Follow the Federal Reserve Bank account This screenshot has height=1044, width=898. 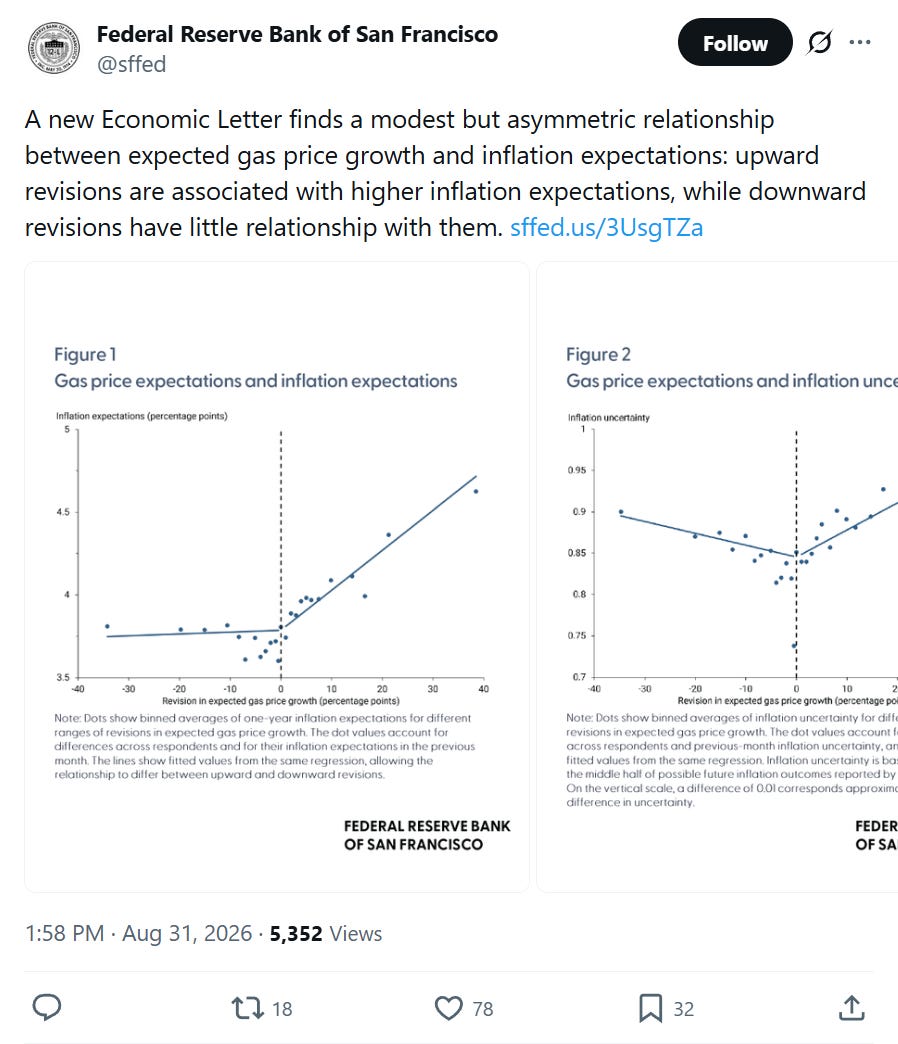(735, 43)
